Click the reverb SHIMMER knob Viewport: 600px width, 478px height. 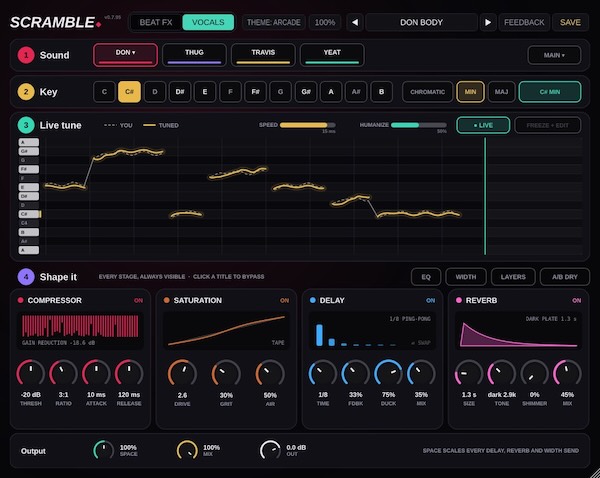coord(535,374)
